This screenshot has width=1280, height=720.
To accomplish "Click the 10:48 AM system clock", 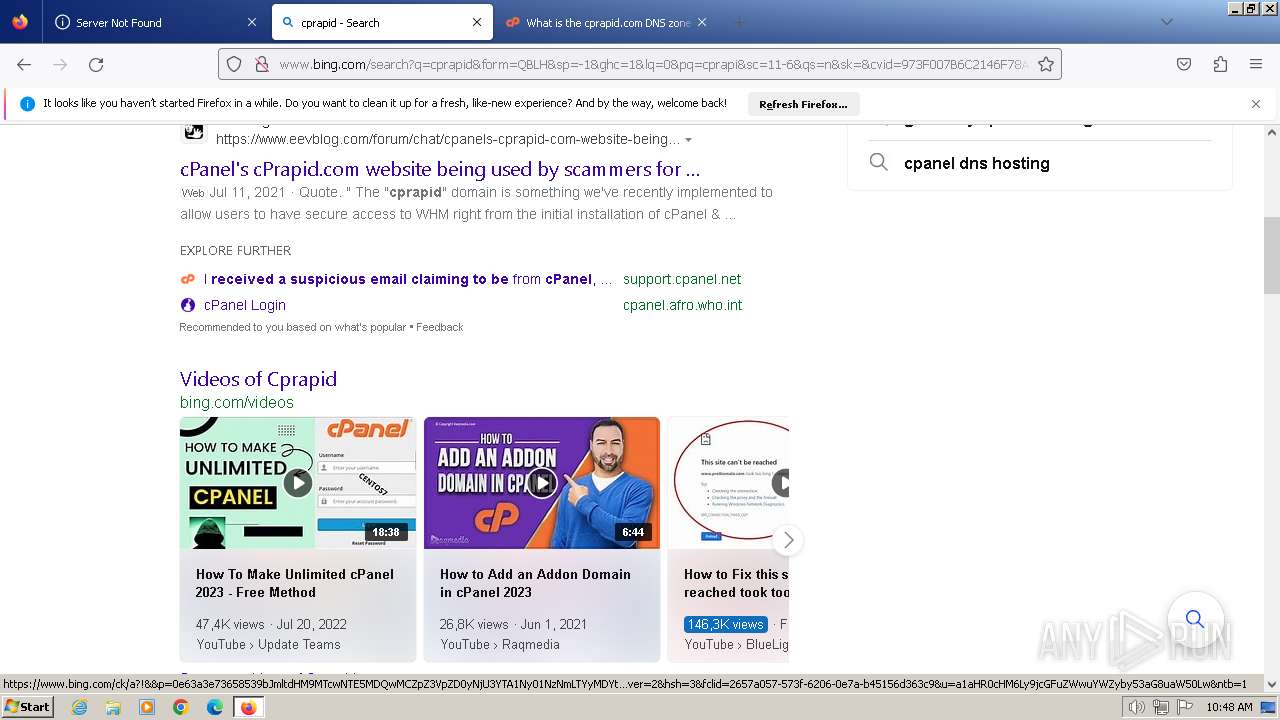I will [1229, 707].
